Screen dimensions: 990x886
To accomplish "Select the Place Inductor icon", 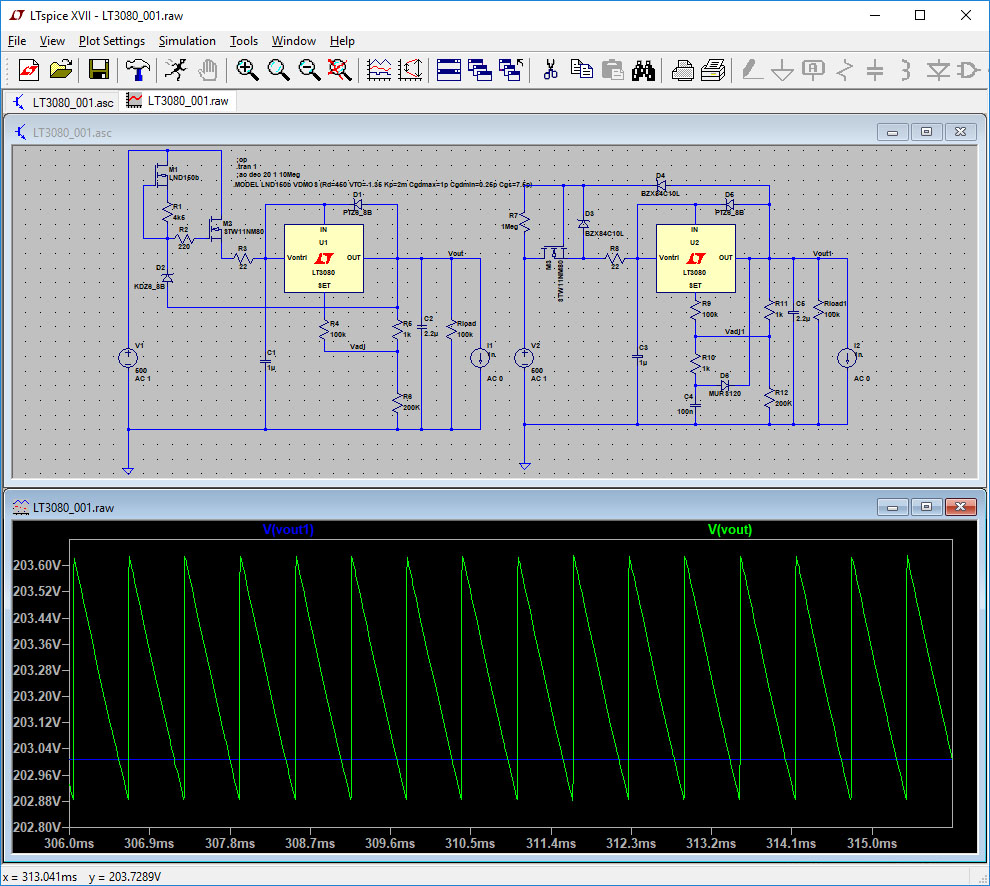I will click(x=906, y=69).
